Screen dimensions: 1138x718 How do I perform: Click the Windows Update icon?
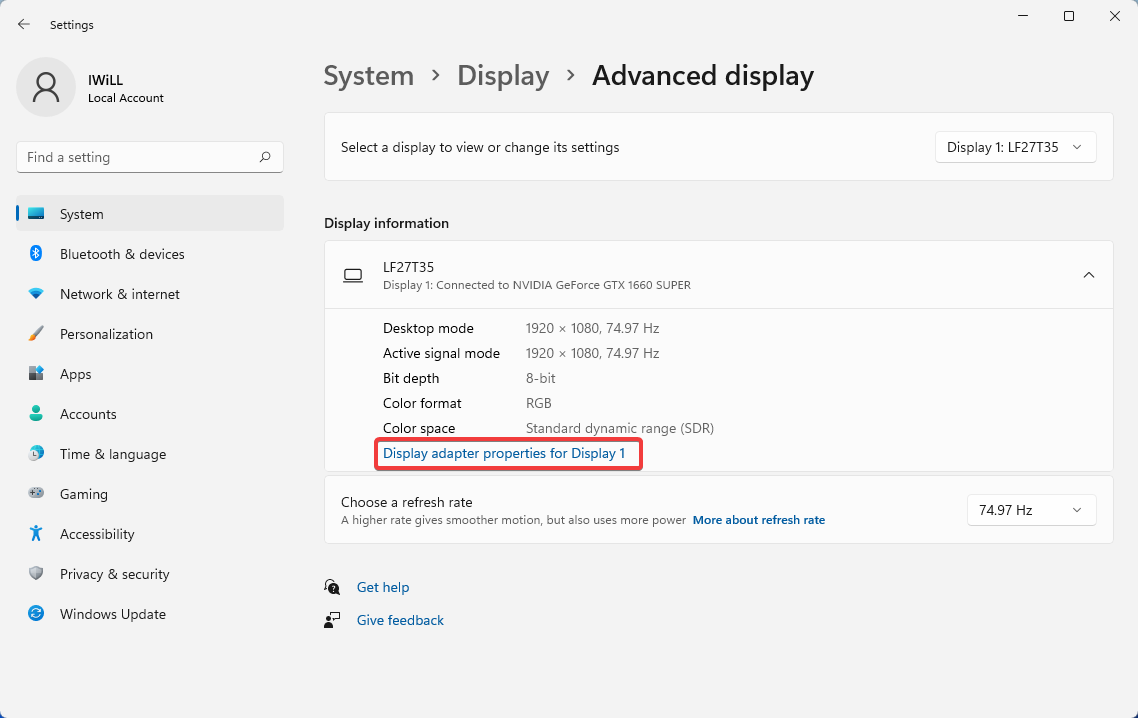coord(37,614)
